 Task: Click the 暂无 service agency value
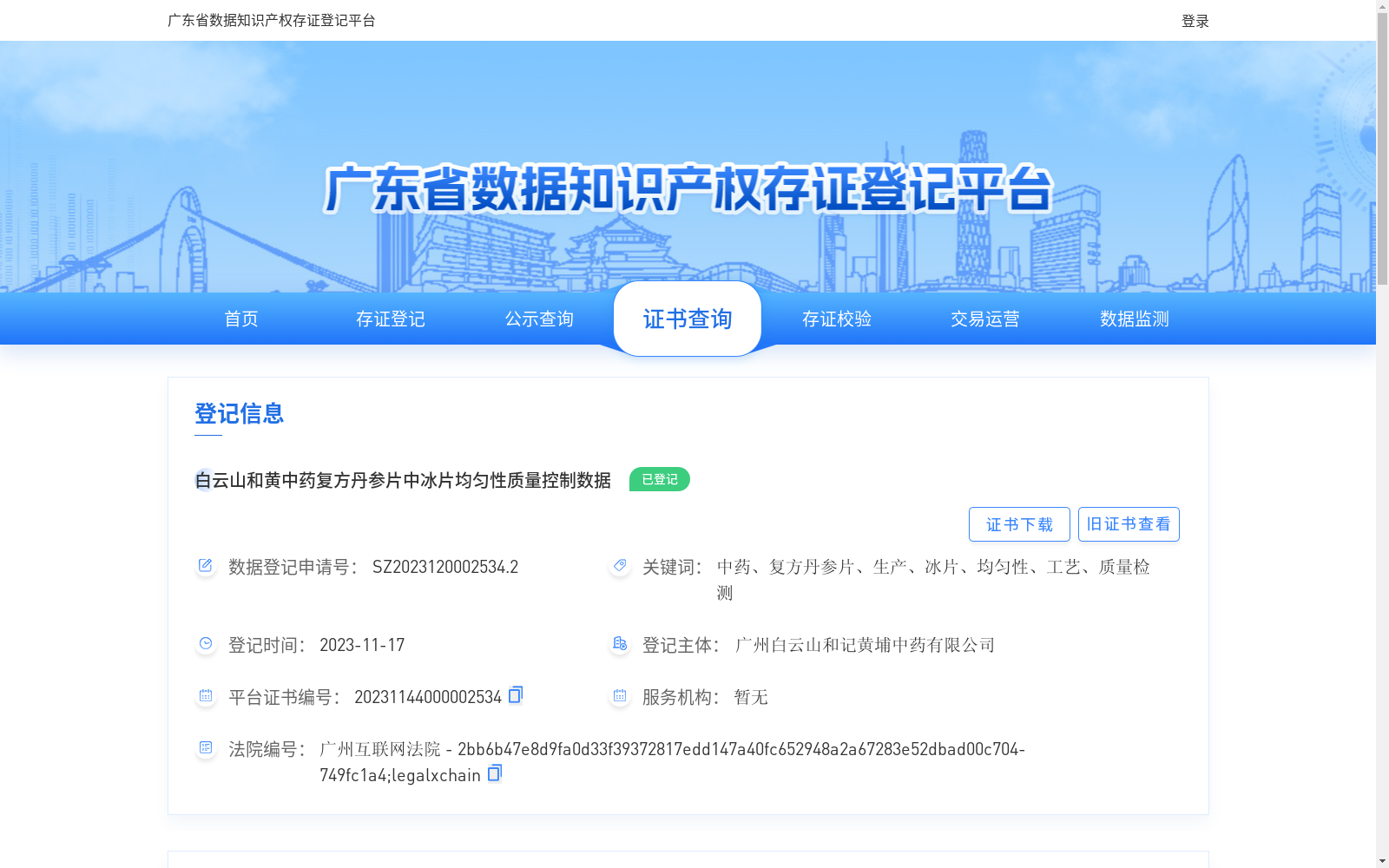point(751,697)
